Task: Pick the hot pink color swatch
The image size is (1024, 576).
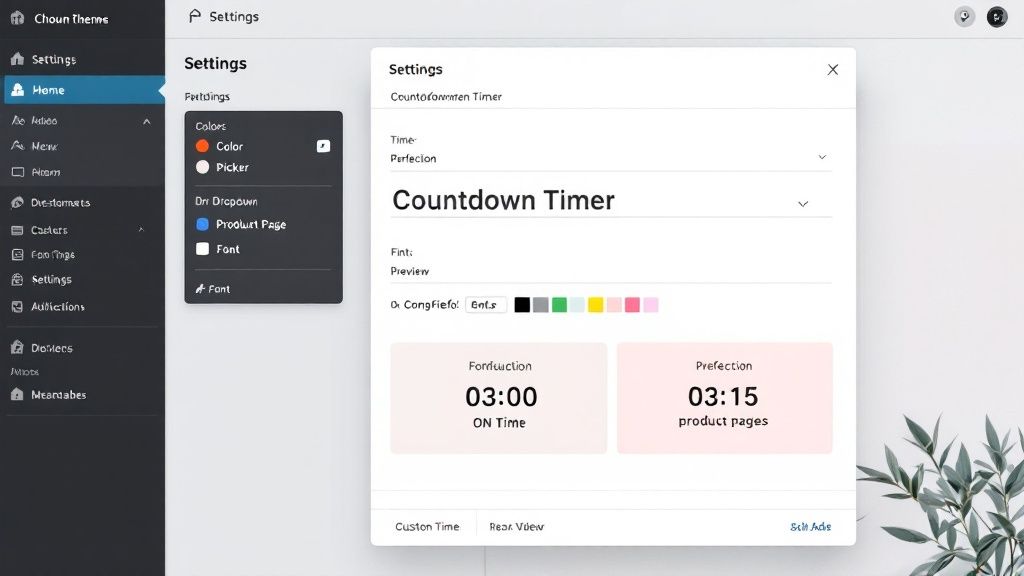Action: pyautogui.click(x=632, y=305)
